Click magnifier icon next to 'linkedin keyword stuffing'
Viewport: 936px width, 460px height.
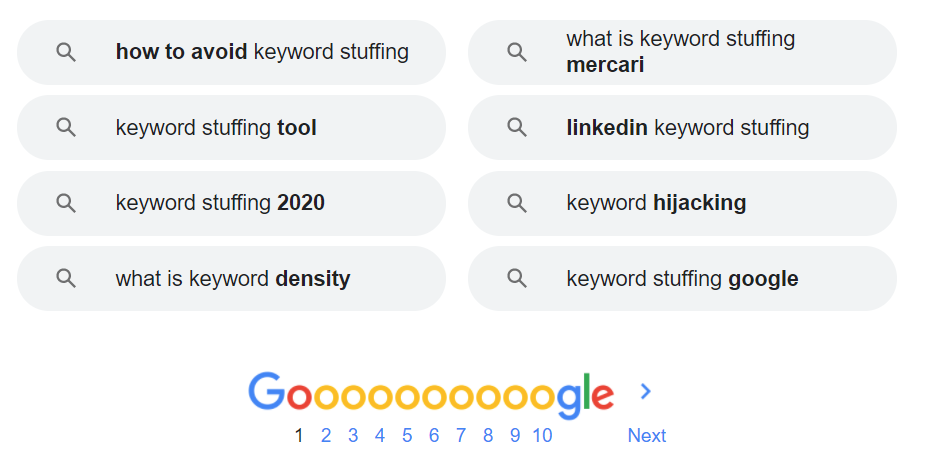click(517, 128)
